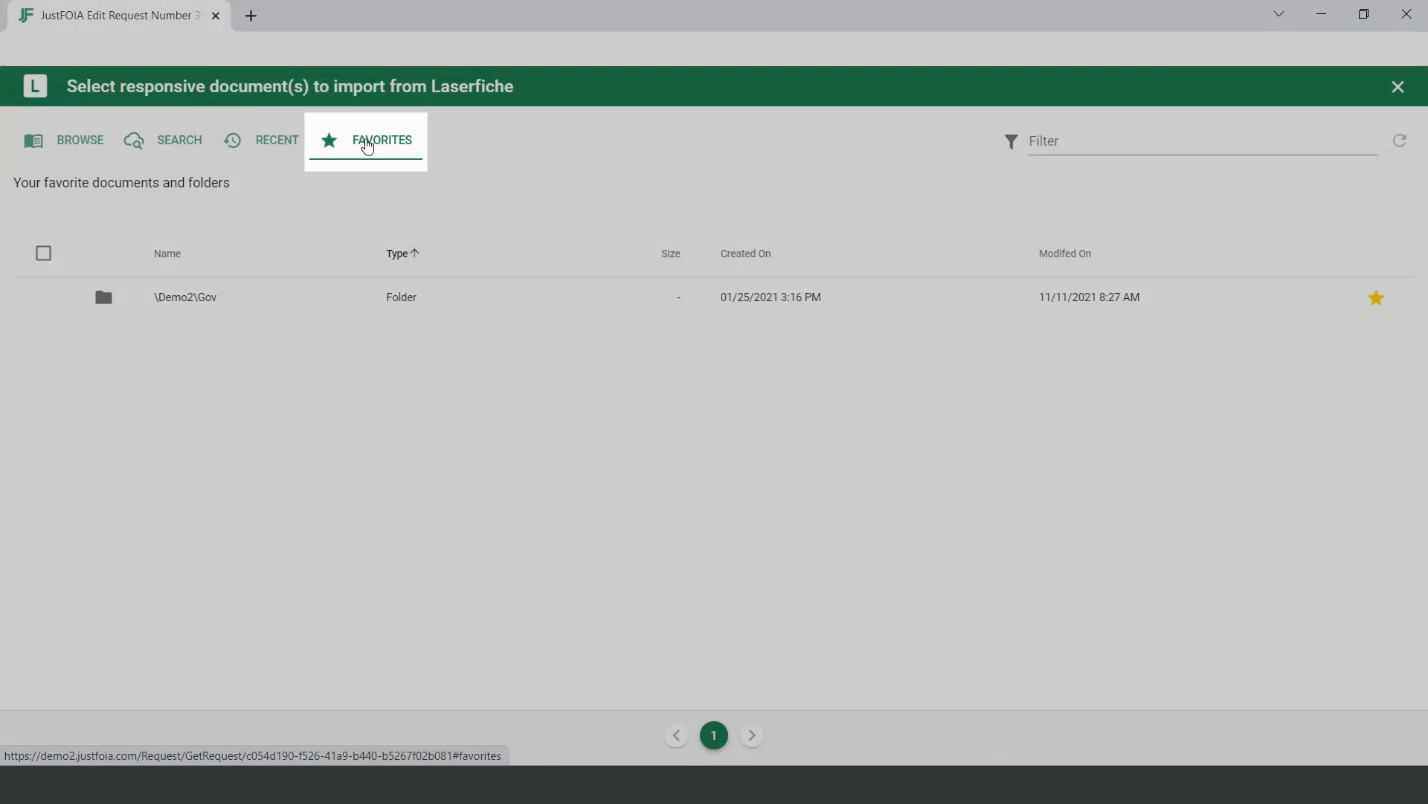Click the folder icon of \Demo2\Gov

tap(103, 297)
